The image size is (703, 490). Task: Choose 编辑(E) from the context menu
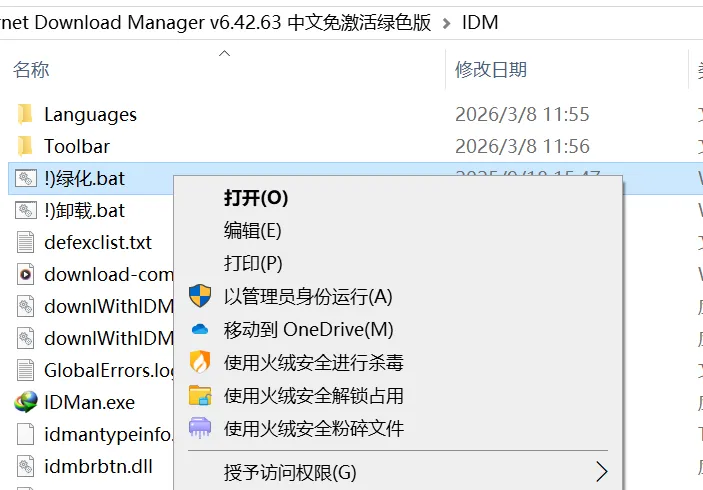[252, 231]
